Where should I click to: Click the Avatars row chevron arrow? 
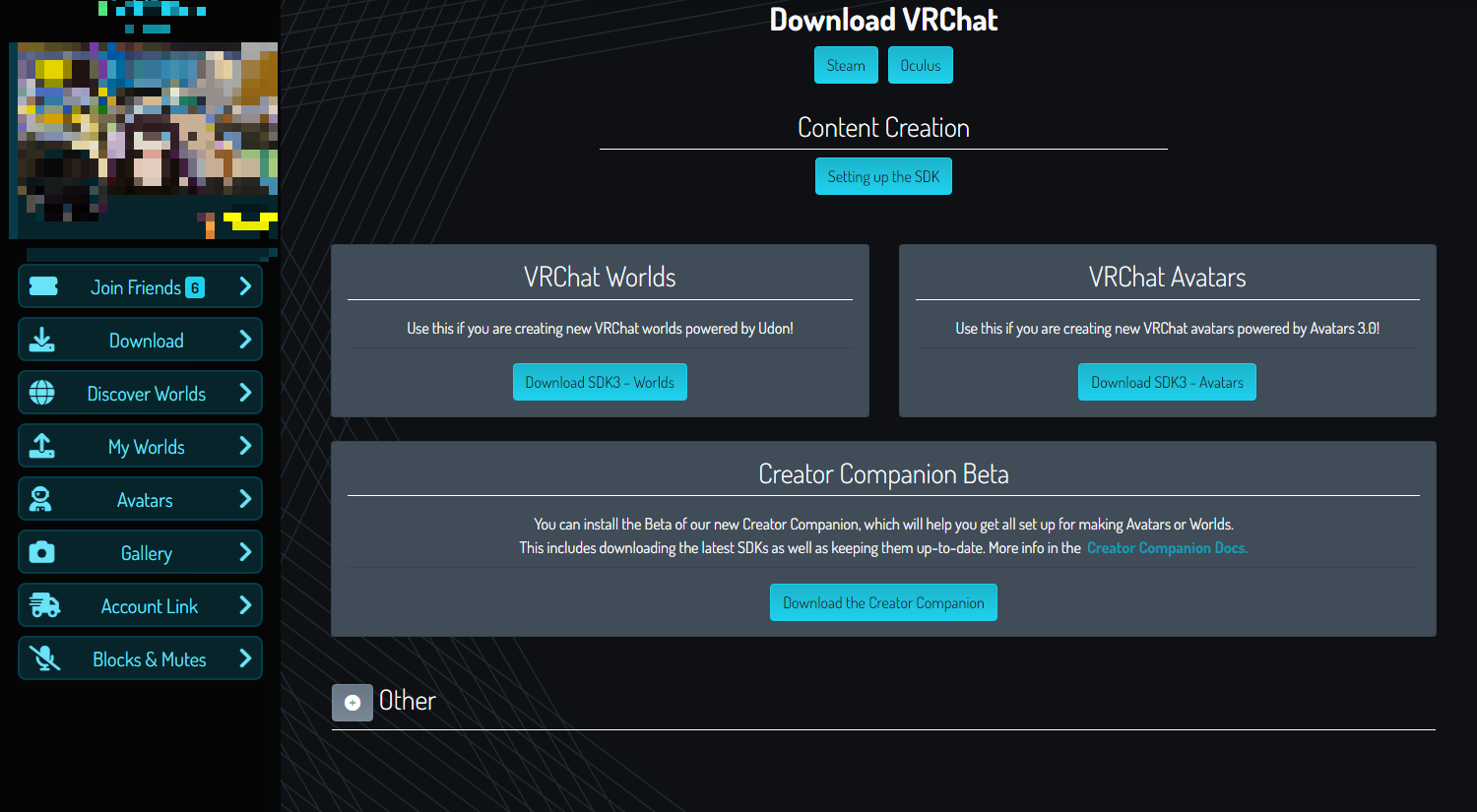tap(245, 499)
